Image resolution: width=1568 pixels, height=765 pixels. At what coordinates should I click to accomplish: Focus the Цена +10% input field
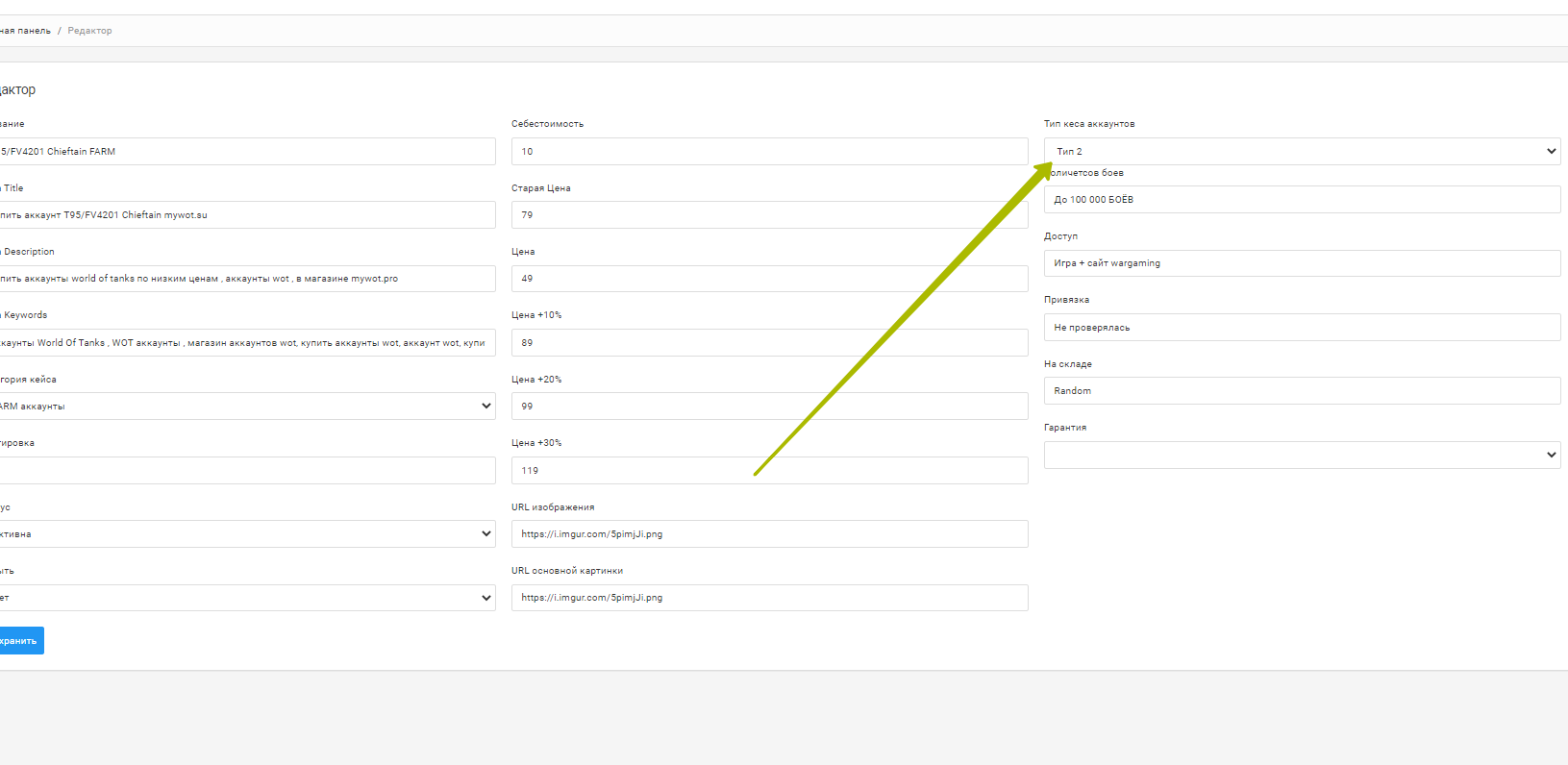tap(769, 342)
